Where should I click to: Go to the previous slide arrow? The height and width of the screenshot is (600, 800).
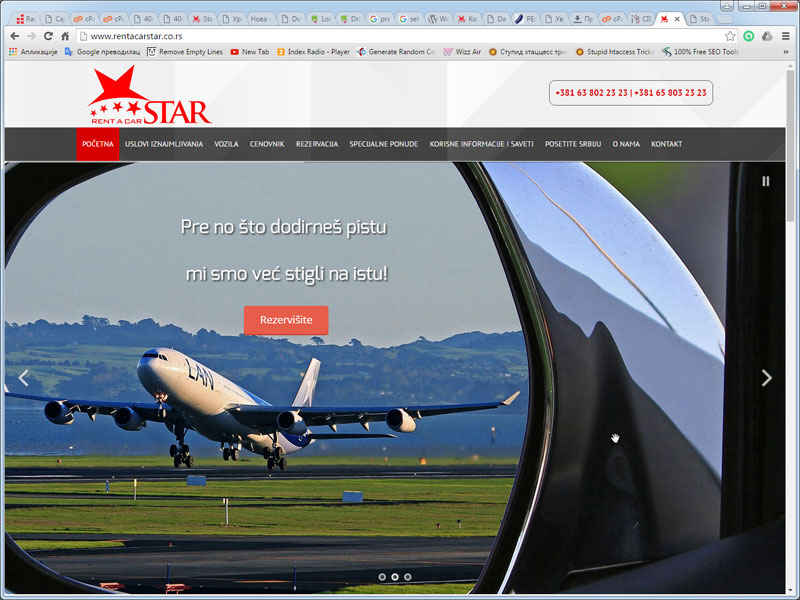click(x=24, y=378)
